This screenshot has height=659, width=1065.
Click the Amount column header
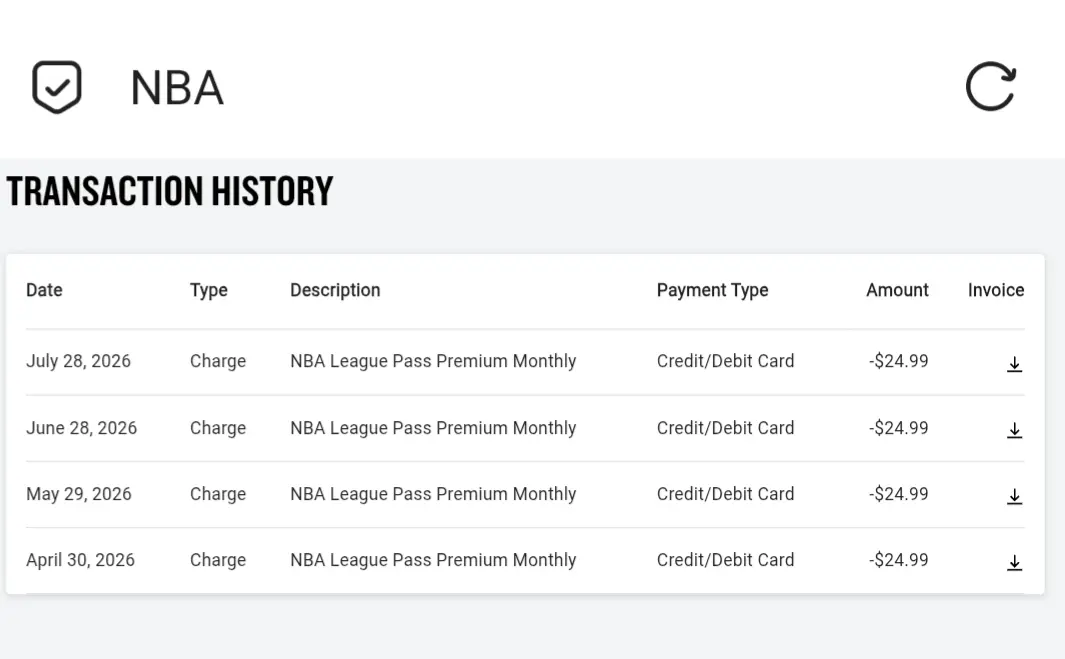click(897, 290)
